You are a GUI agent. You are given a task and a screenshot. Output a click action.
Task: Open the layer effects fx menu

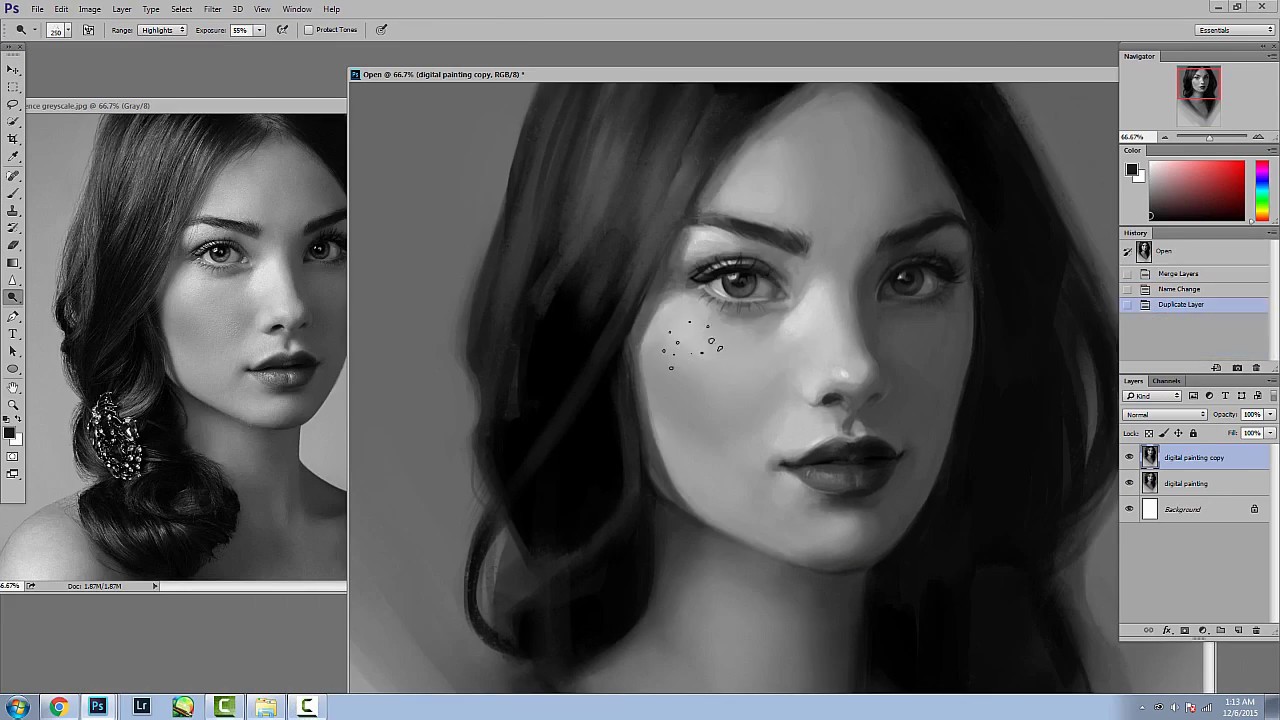click(x=1166, y=630)
